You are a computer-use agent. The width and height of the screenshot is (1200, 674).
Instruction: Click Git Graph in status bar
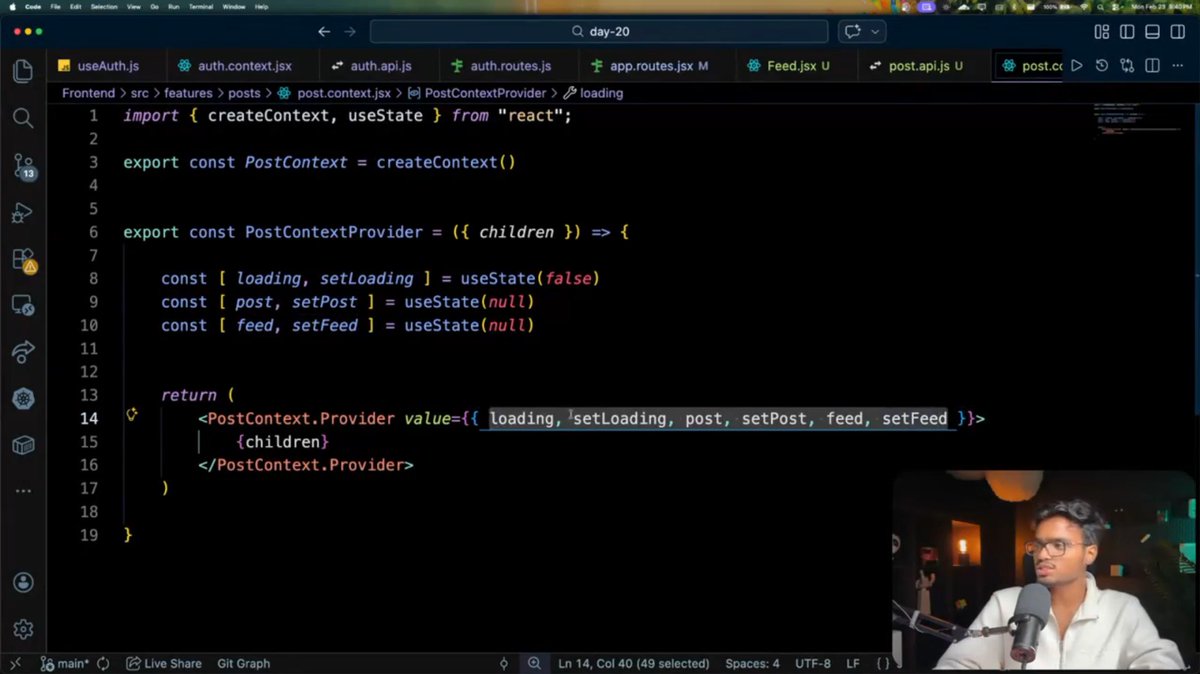(x=244, y=663)
